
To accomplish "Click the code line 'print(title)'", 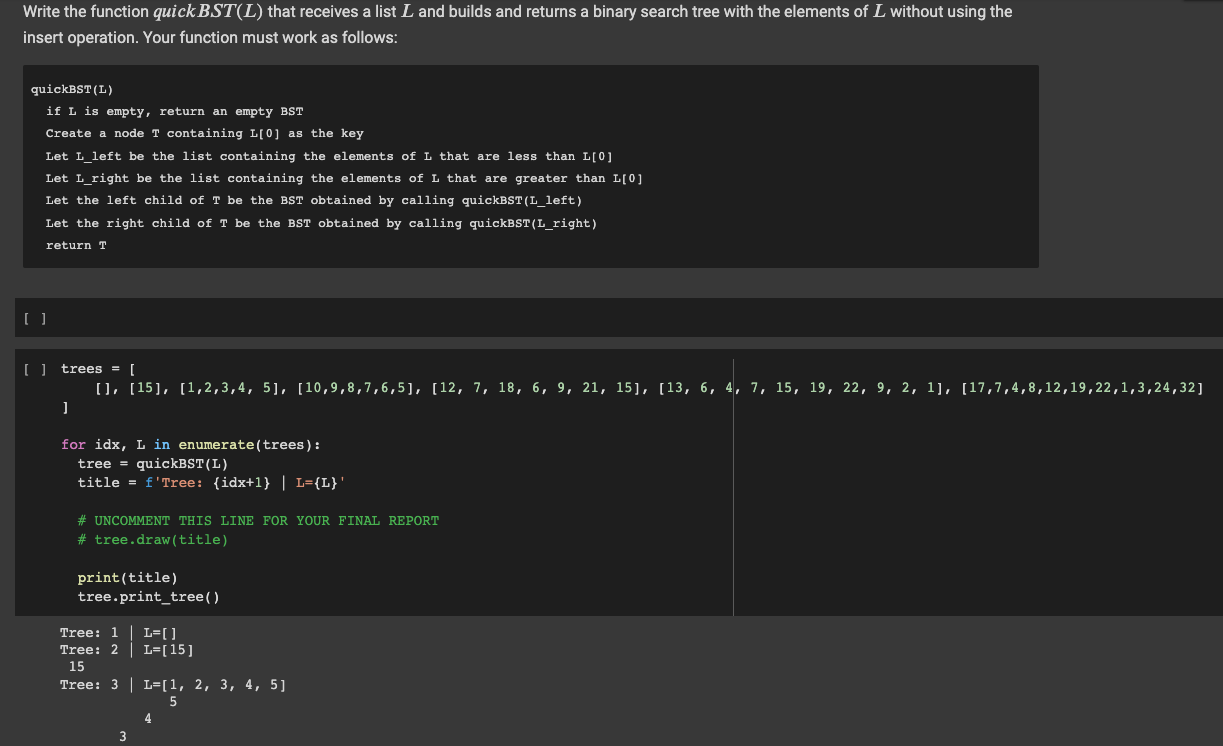I will tap(128, 577).
